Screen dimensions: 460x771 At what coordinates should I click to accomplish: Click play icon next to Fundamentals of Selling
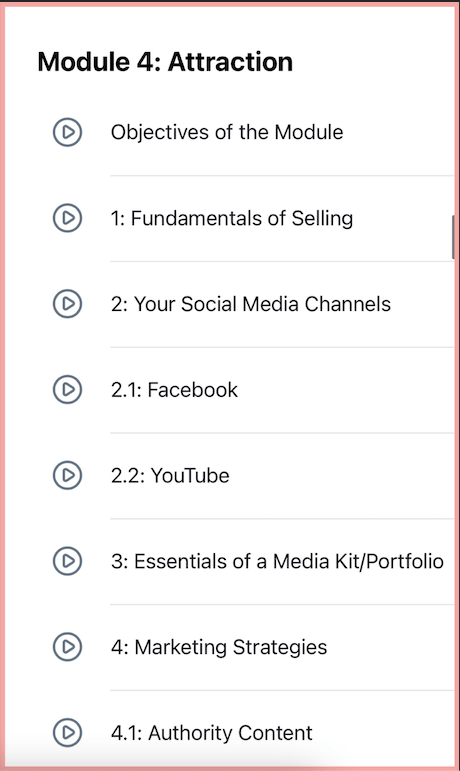click(x=67, y=217)
